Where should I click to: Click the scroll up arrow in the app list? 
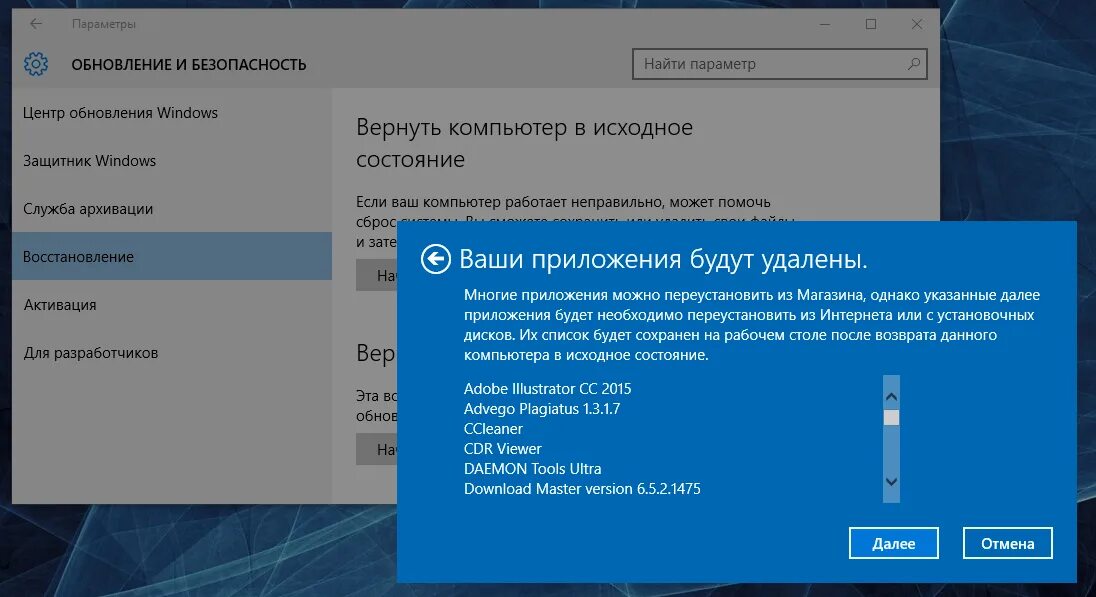(891, 396)
